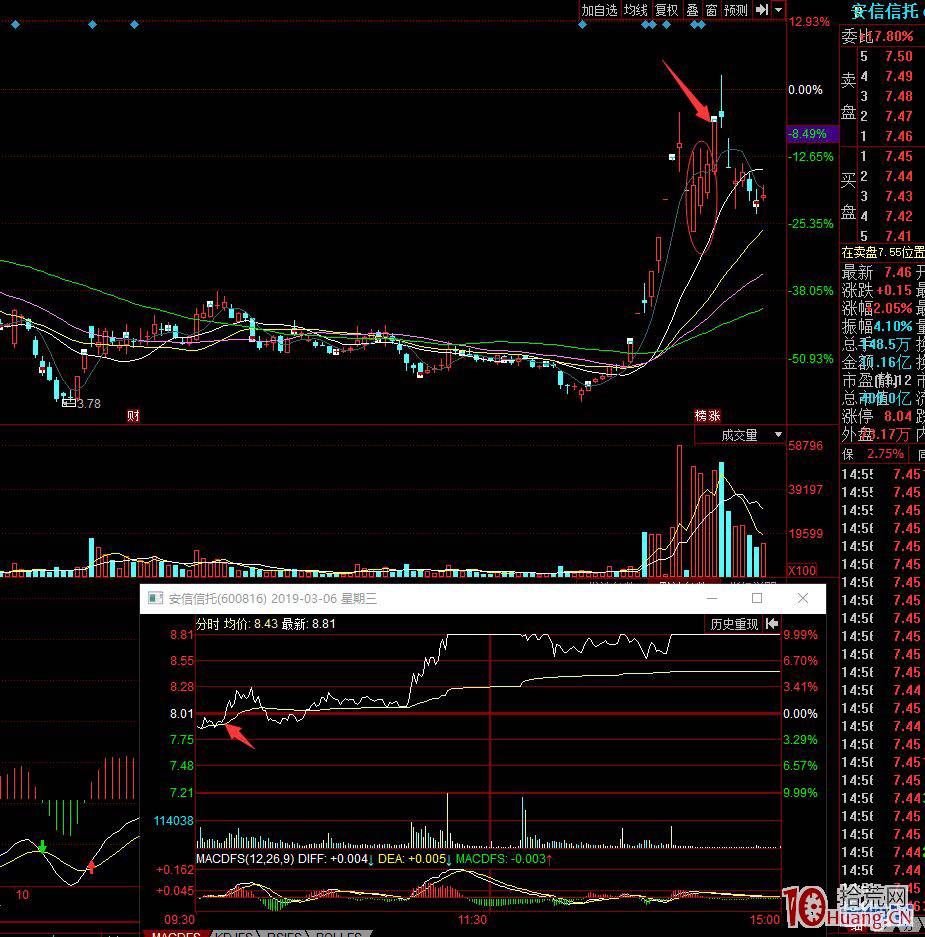The width and height of the screenshot is (925, 937).
Task: Click the 在卖盘7.55位置 notice line
Action: pos(883,253)
